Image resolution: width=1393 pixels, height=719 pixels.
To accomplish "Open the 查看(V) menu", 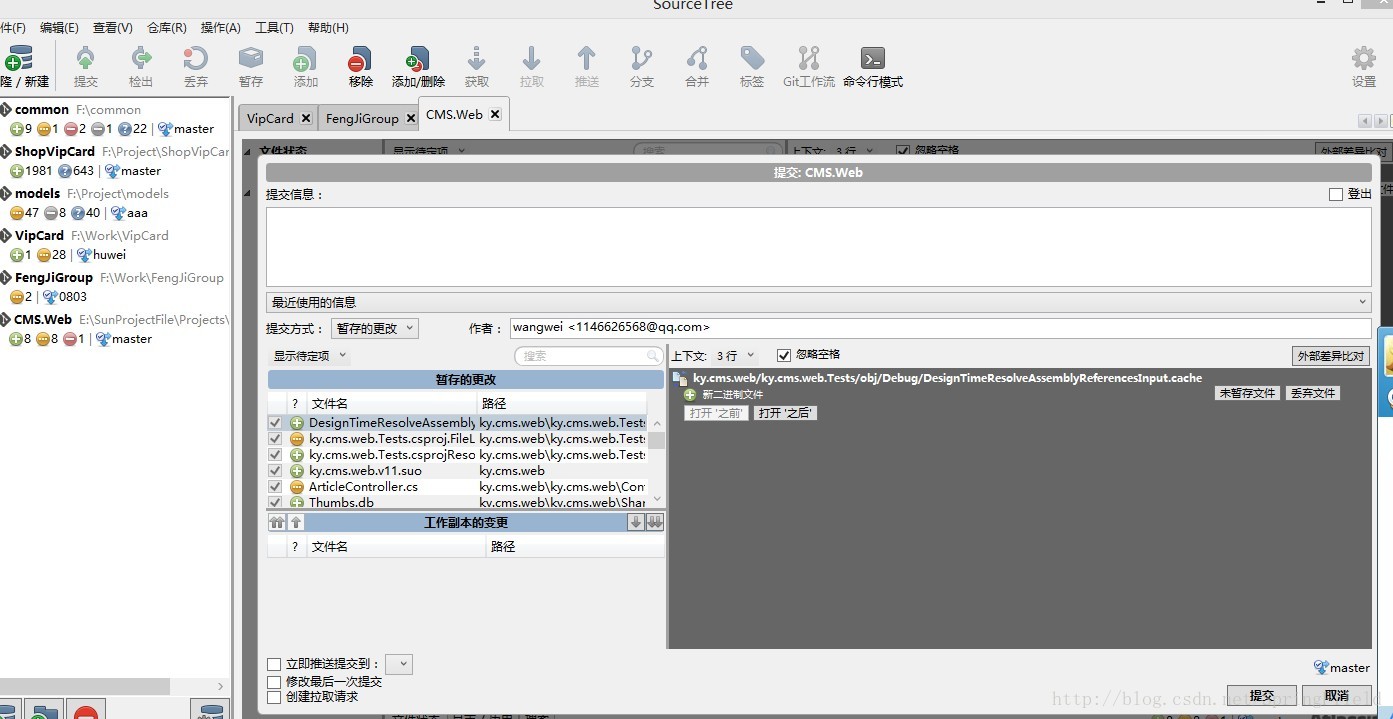I will pos(113,28).
